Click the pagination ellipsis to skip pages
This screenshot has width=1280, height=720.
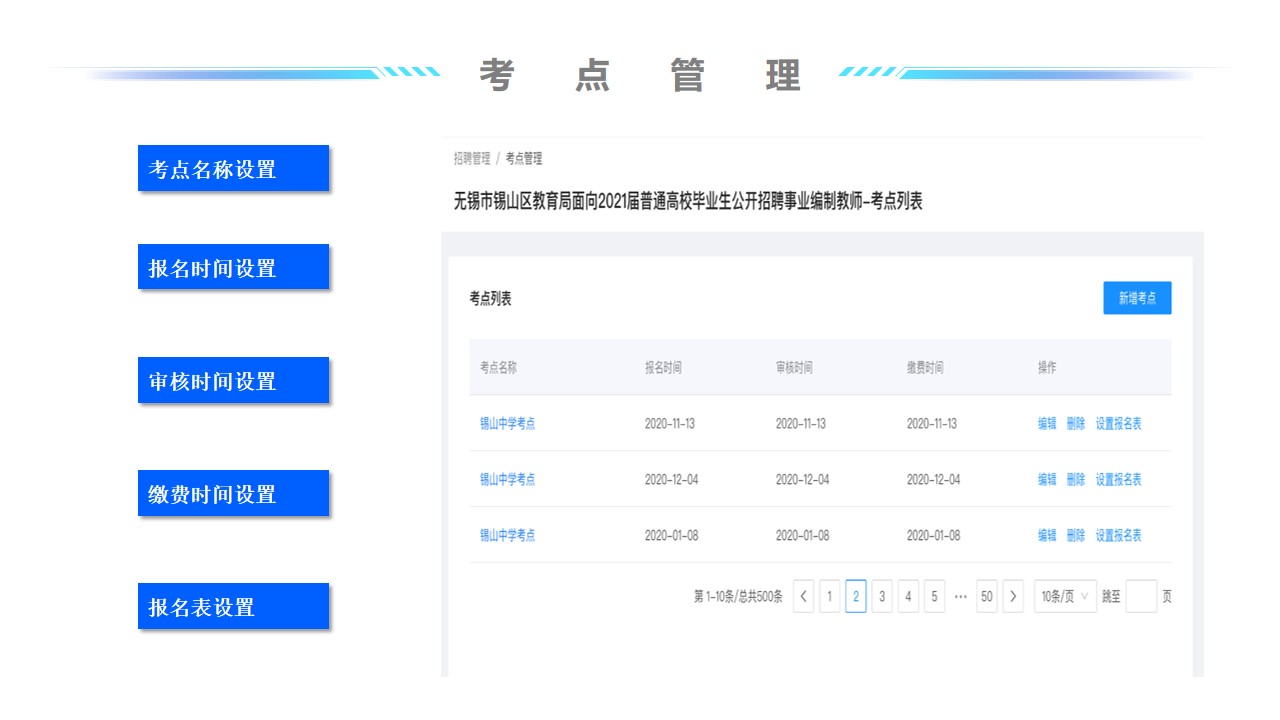[960, 596]
